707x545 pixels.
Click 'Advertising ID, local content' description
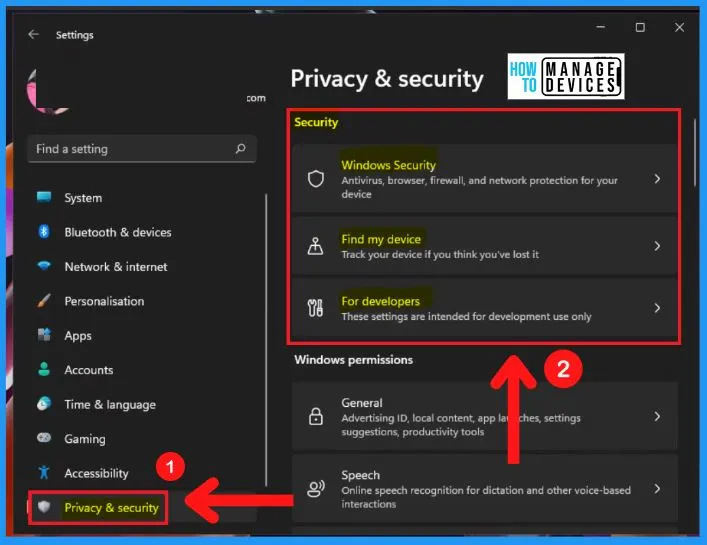click(x=461, y=425)
